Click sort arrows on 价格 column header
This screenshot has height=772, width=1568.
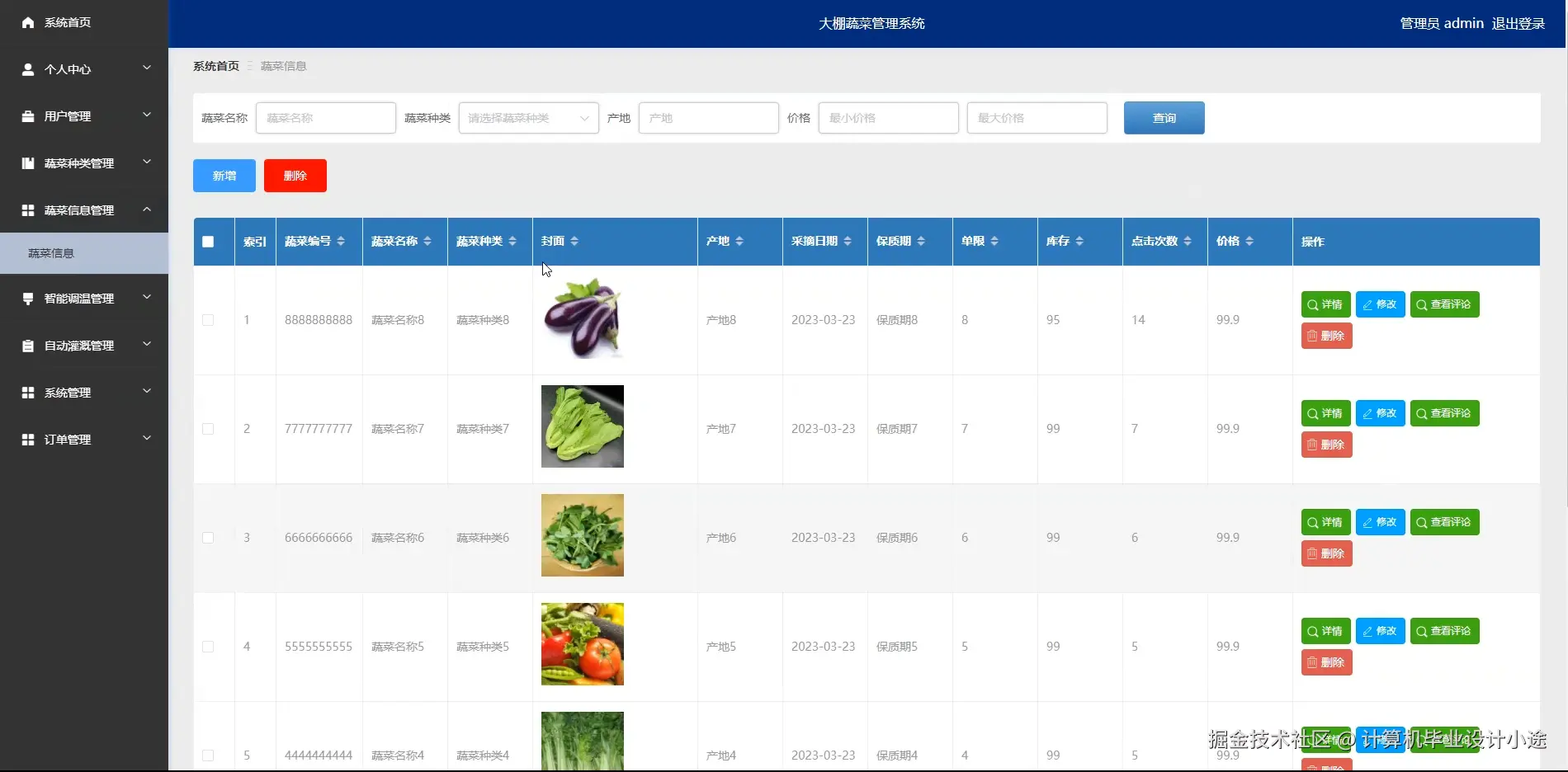pos(1249,241)
